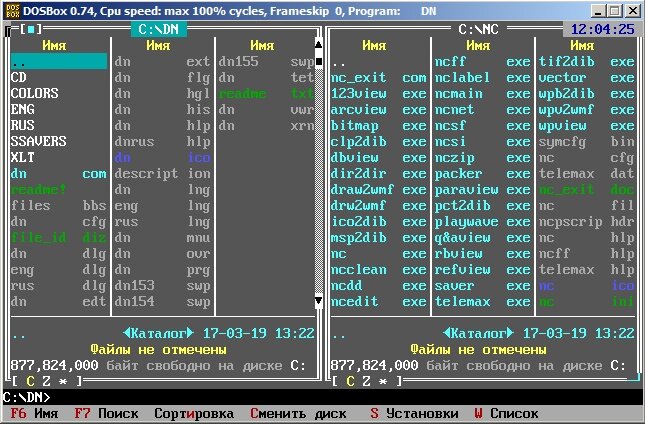This screenshot has width=645, height=424.
Task: Click the left arrow before Каталог in the C:\DN panel
Action: tap(127, 333)
